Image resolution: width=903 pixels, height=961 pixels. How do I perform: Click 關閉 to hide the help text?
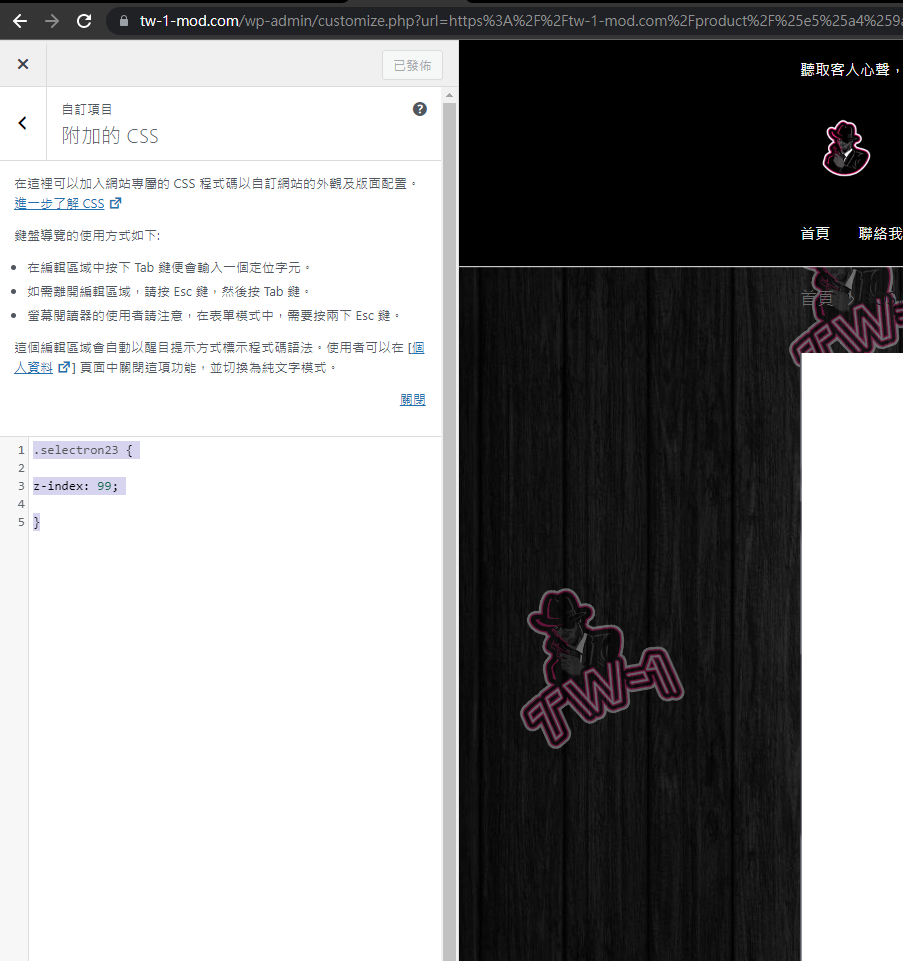click(412, 399)
